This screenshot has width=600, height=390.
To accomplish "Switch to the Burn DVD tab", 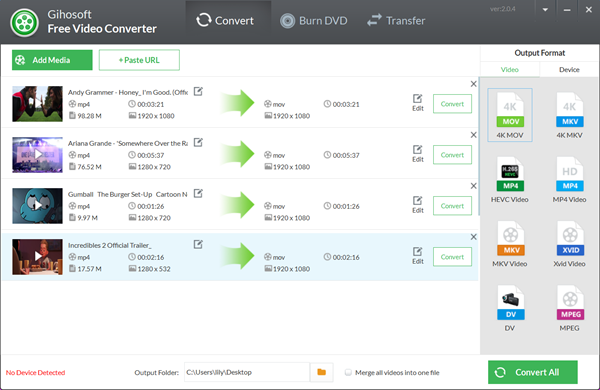I will click(314, 21).
